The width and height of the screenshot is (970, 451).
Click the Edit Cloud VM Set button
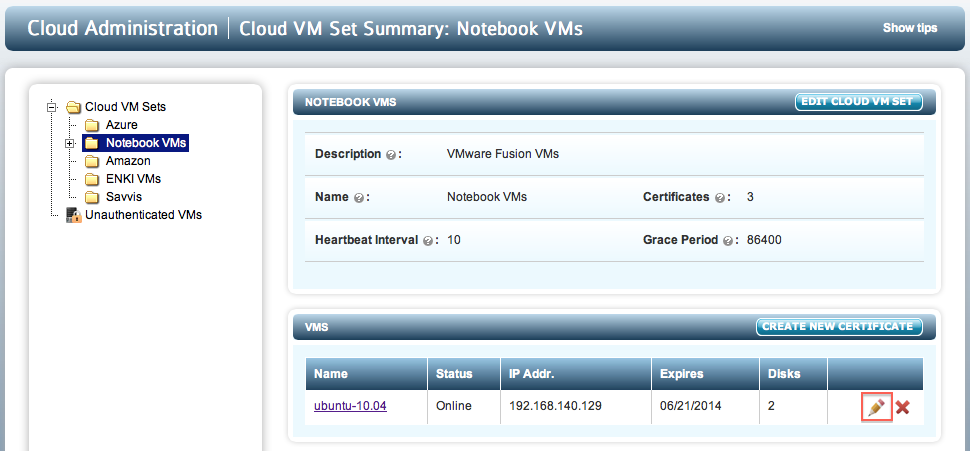click(859, 102)
